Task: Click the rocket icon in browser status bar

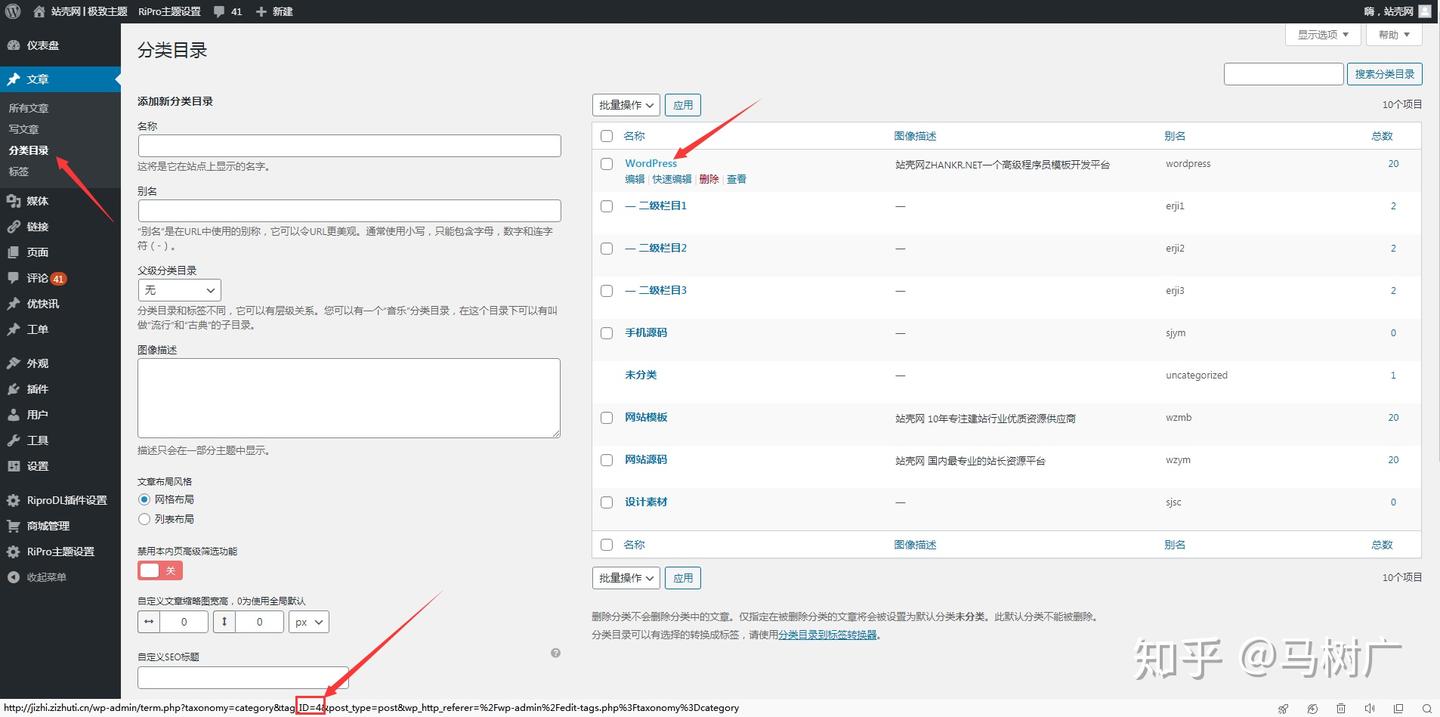Action: tap(1283, 708)
